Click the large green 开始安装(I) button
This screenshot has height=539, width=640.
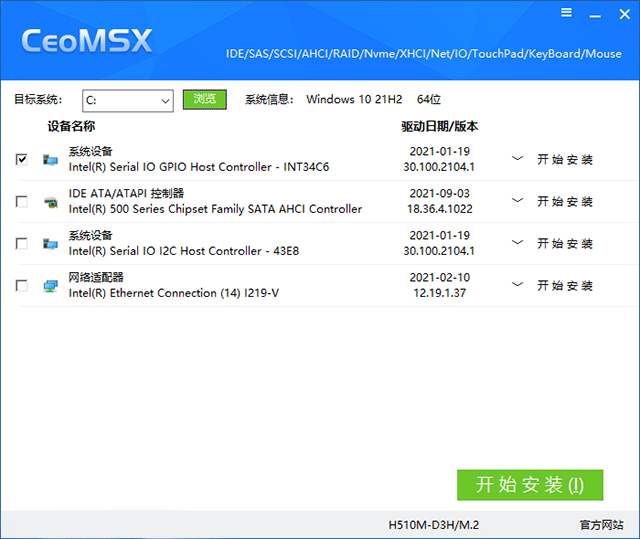tap(530, 485)
